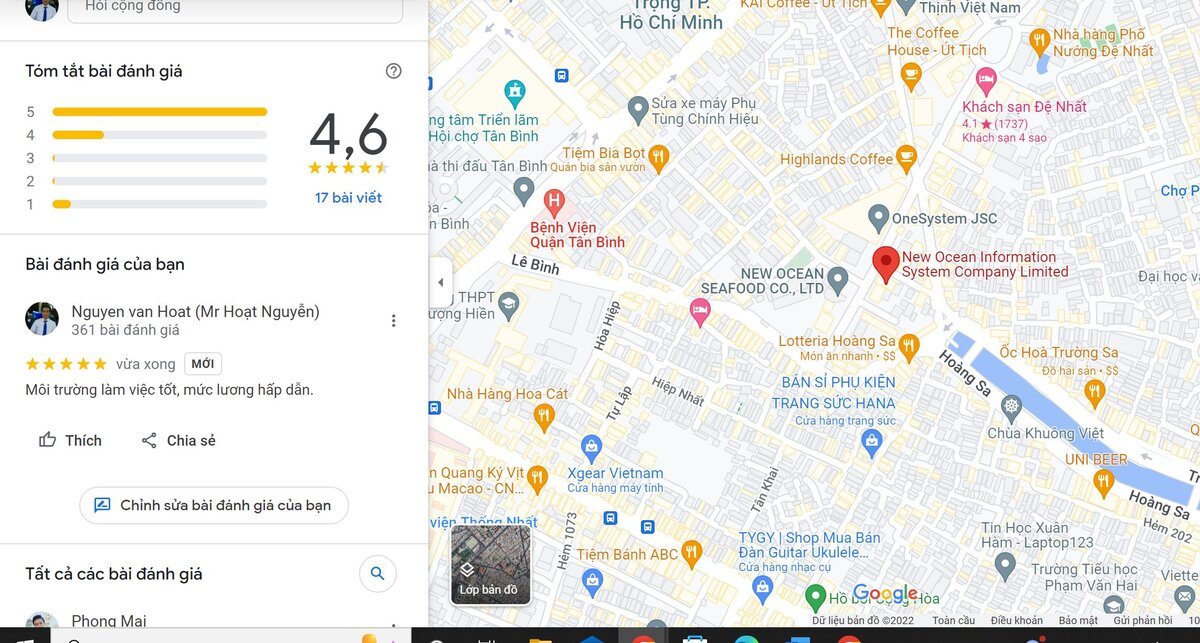Click Chỉnh sửa bài đánh giá của bạn

pyautogui.click(x=214, y=505)
